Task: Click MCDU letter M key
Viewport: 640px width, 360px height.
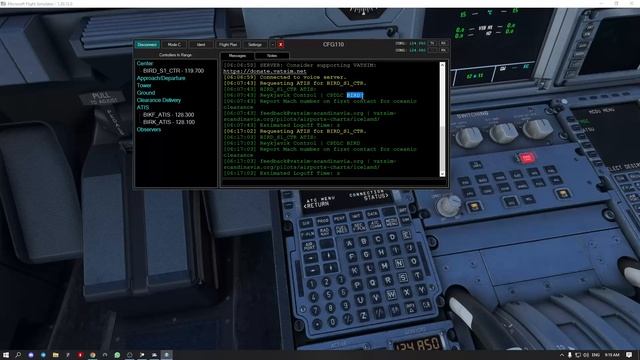Action: click(384, 266)
